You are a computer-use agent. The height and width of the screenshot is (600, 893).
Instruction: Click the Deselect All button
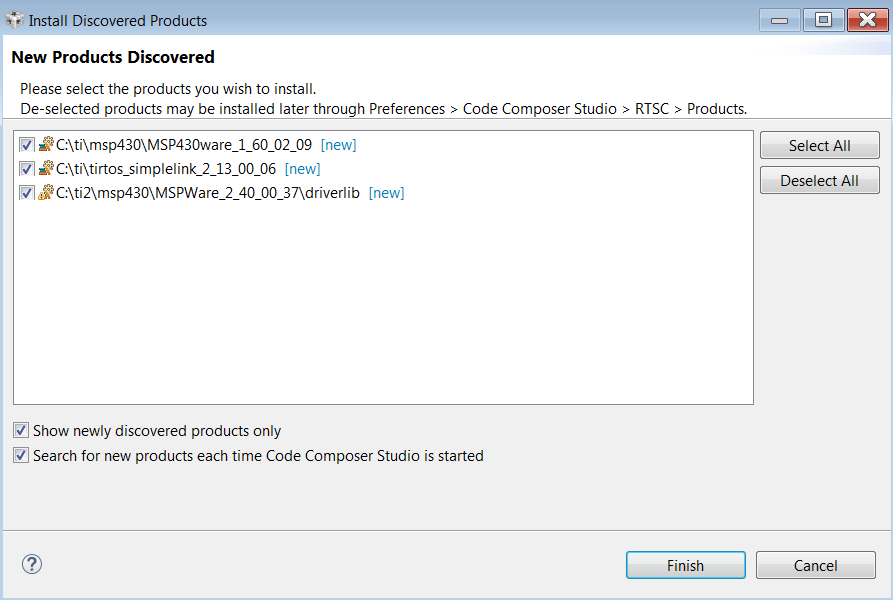click(x=820, y=180)
